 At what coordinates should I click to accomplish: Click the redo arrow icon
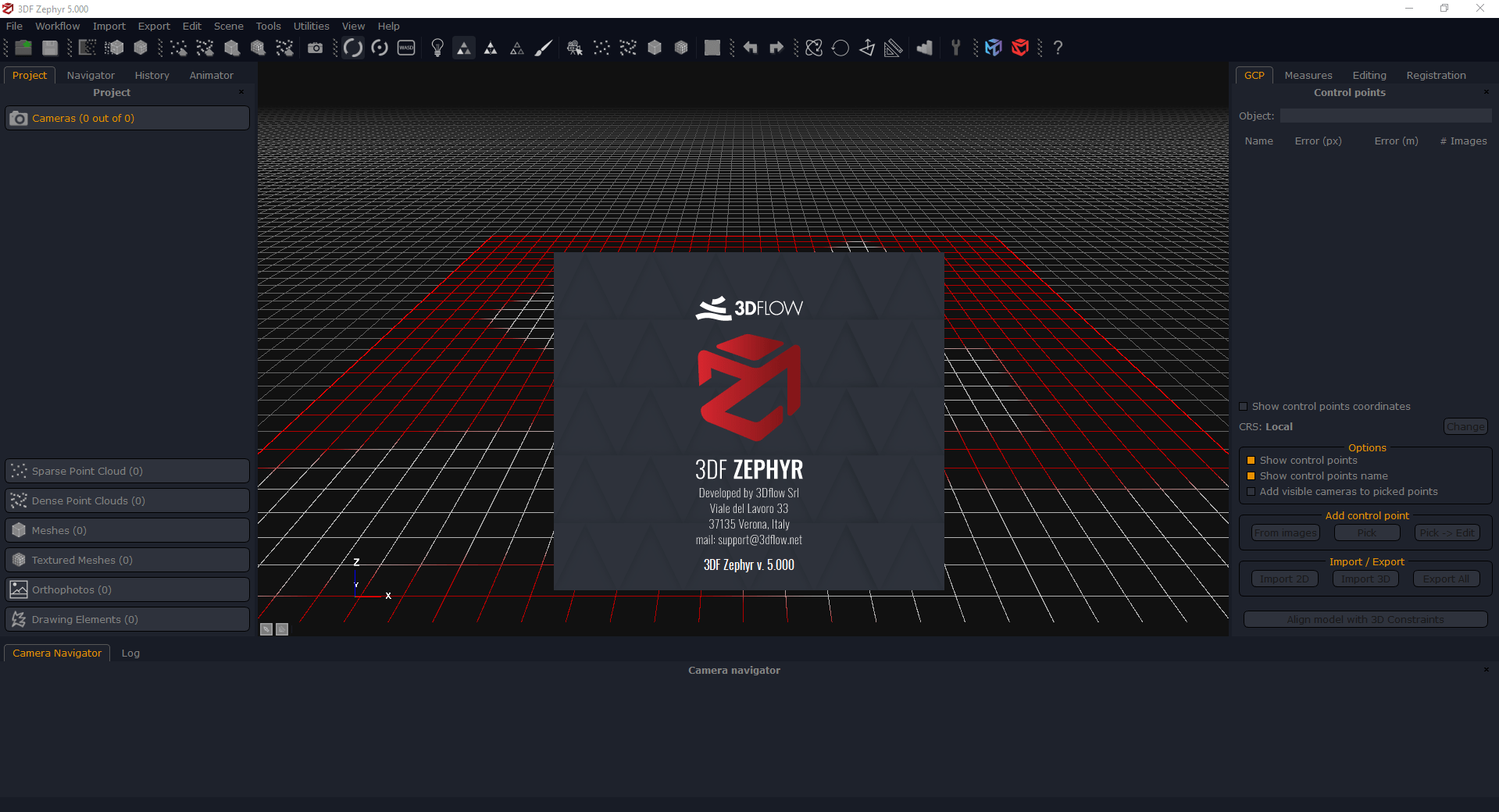776,48
